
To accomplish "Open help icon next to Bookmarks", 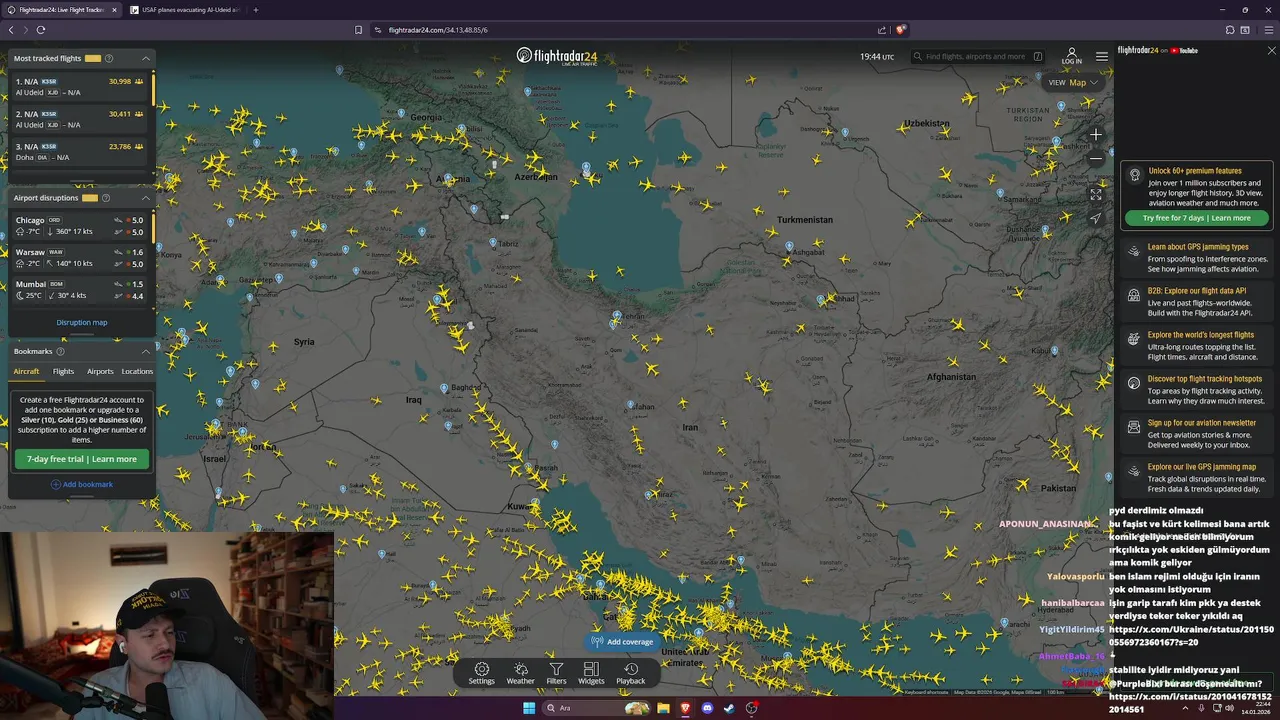I will click(x=60, y=351).
